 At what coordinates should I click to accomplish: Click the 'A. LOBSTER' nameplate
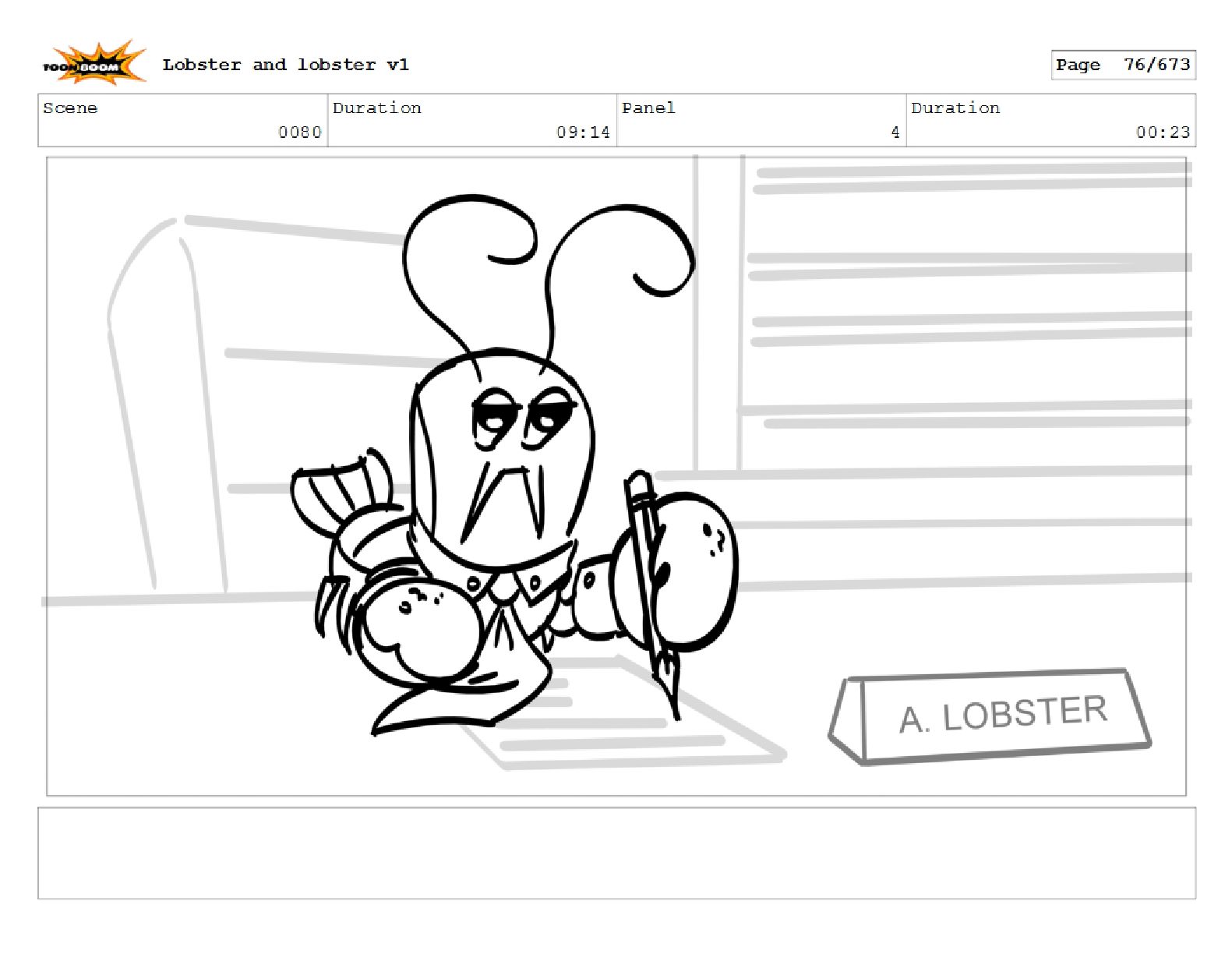pyautogui.click(x=990, y=716)
